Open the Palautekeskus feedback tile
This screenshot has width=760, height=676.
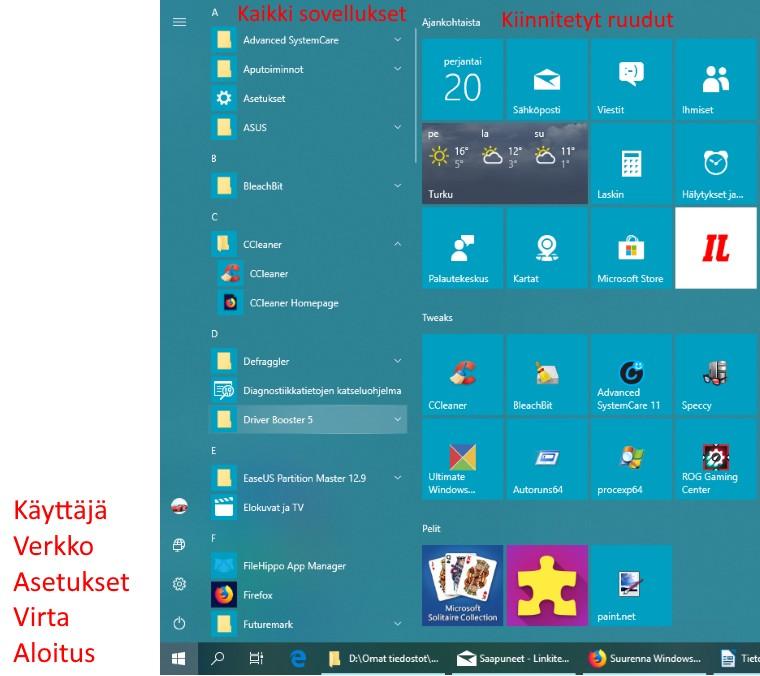462,248
